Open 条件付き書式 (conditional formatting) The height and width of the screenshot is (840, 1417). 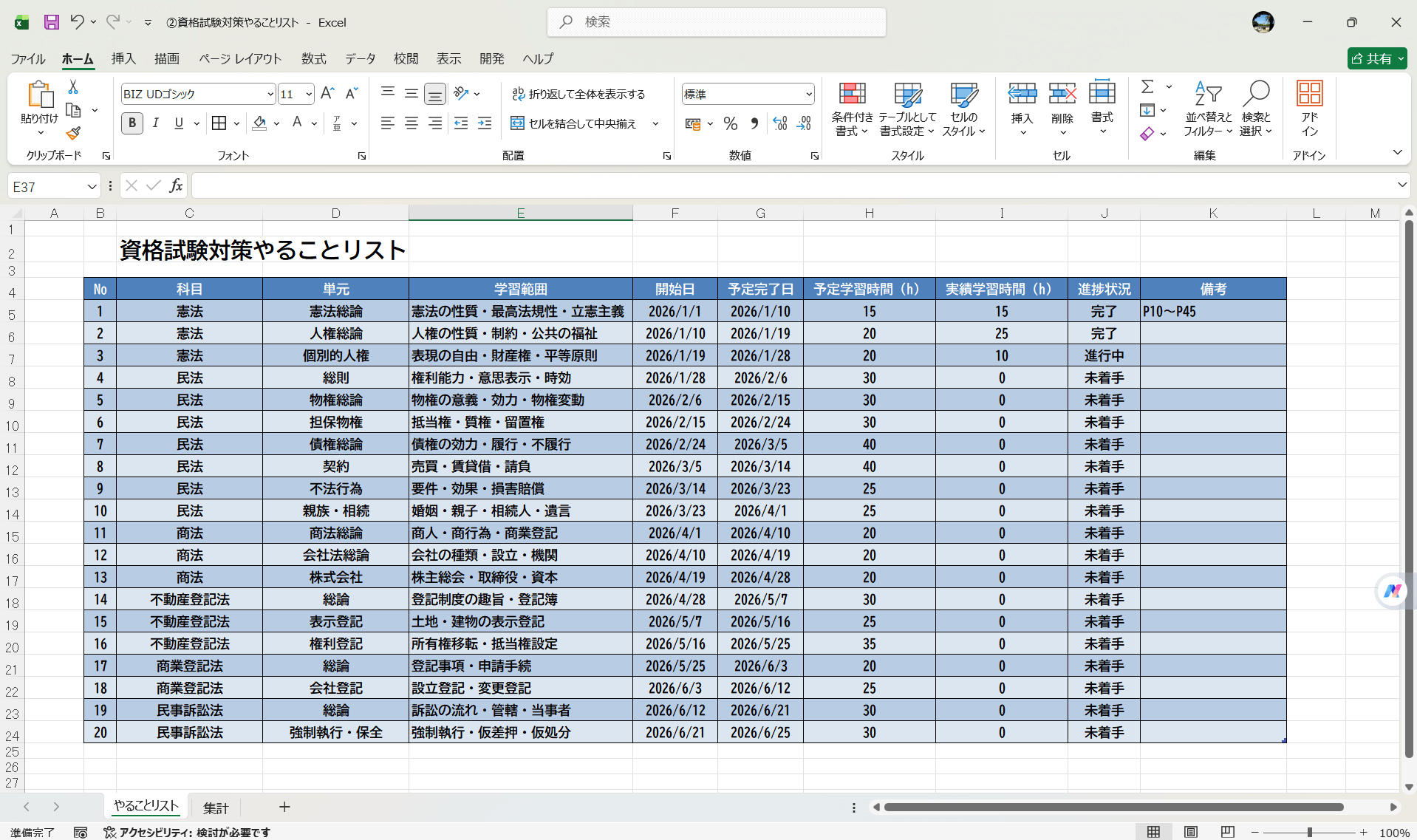pos(851,109)
